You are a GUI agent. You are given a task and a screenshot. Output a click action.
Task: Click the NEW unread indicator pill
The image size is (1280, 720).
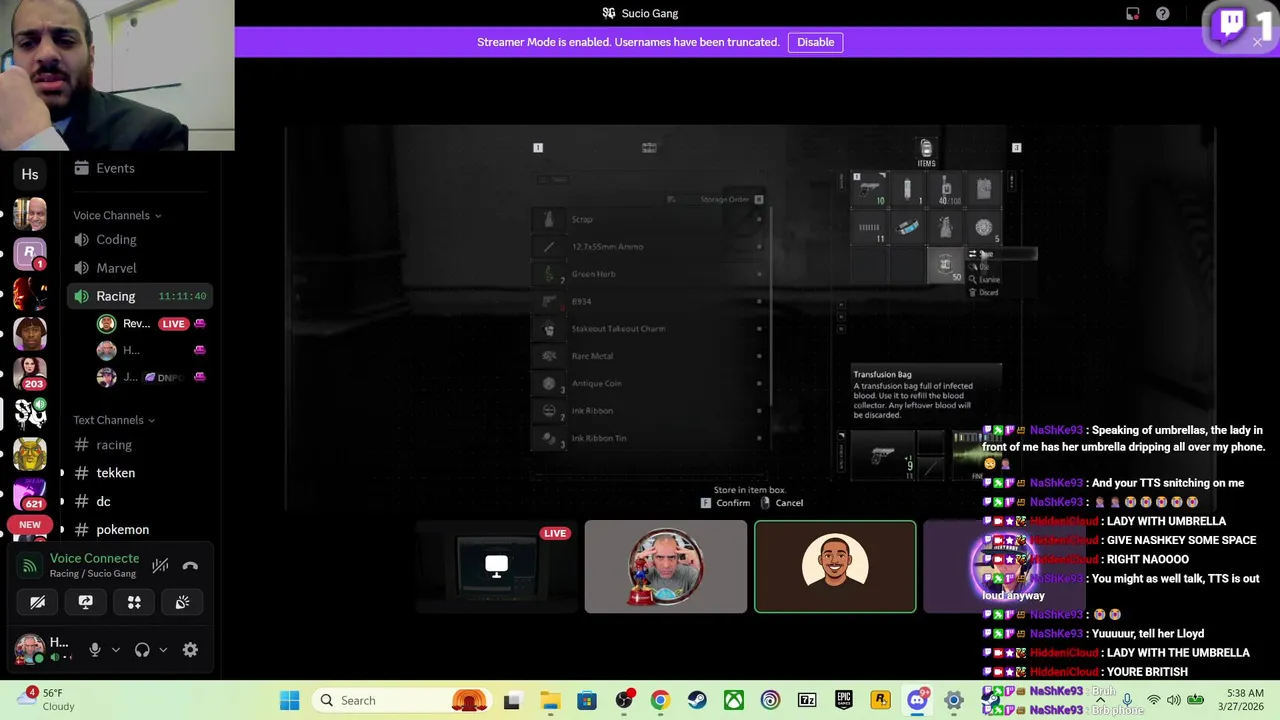(x=30, y=525)
